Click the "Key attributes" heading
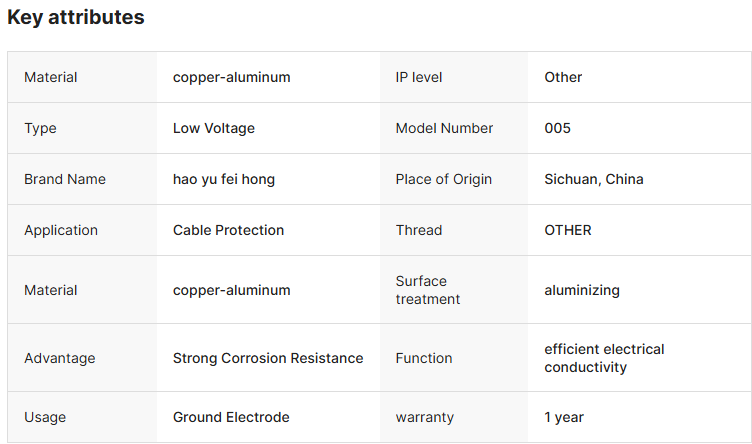Image resolution: width=752 pixels, height=444 pixels. (x=76, y=18)
